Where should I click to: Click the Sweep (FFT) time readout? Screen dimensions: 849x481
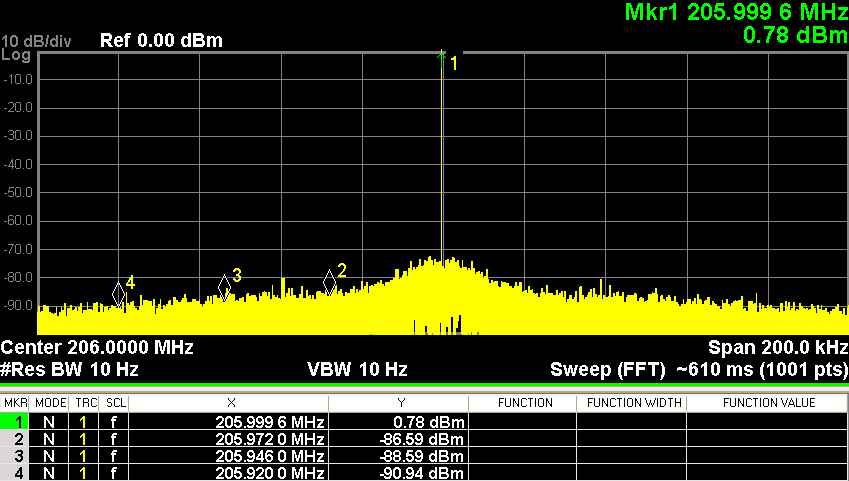click(698, 370)
